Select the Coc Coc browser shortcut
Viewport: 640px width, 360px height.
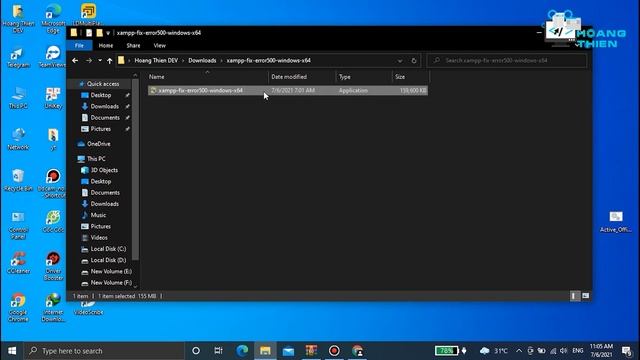[53, 222]
